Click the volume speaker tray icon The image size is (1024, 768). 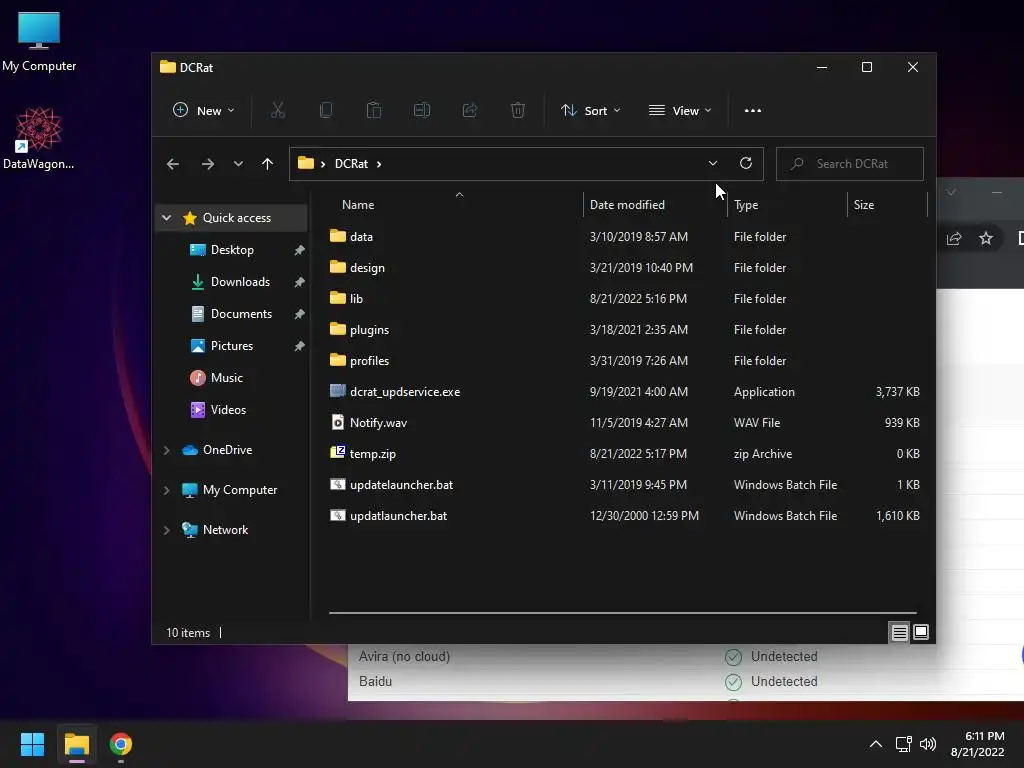tap(927, 744)
